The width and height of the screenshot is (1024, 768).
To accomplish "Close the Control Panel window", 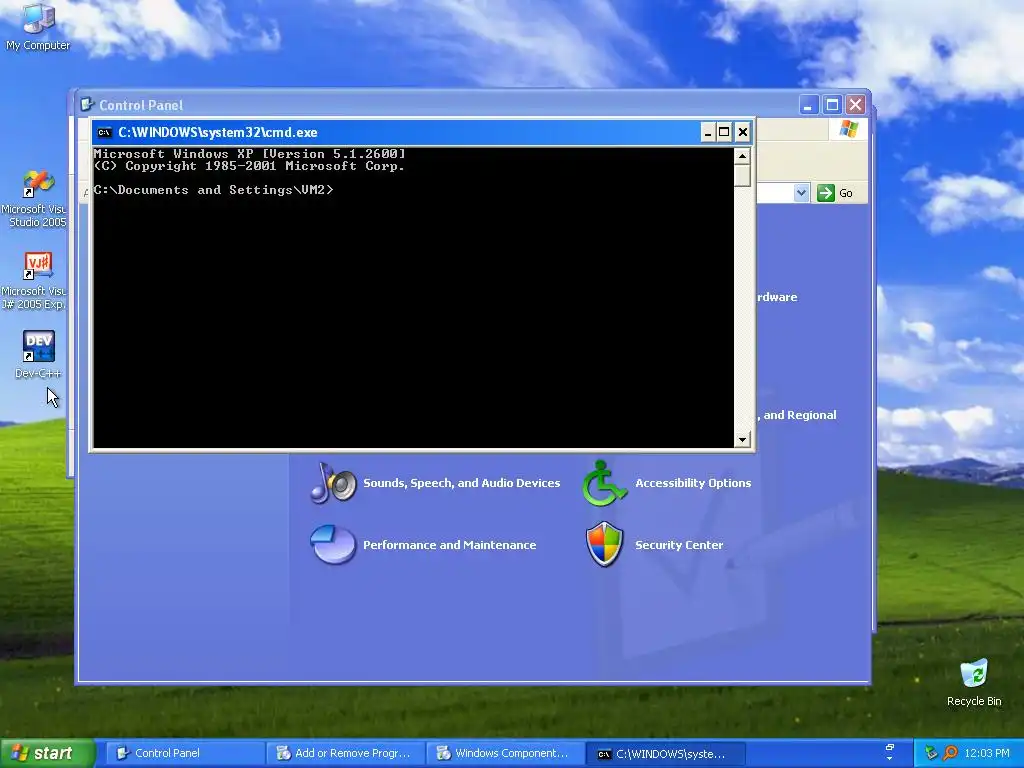I will 856,104.
